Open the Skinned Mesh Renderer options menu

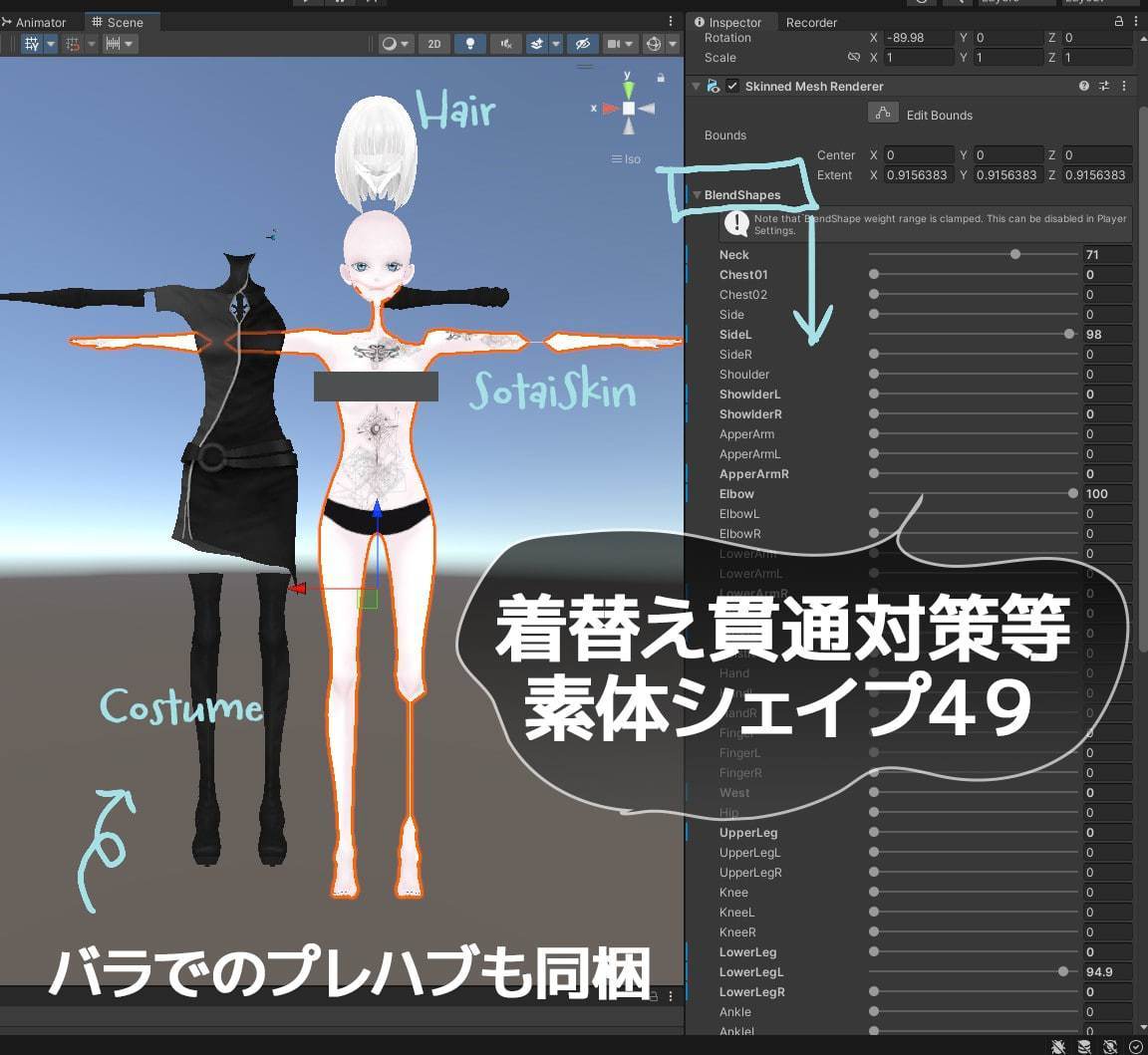coord(1124,86)
